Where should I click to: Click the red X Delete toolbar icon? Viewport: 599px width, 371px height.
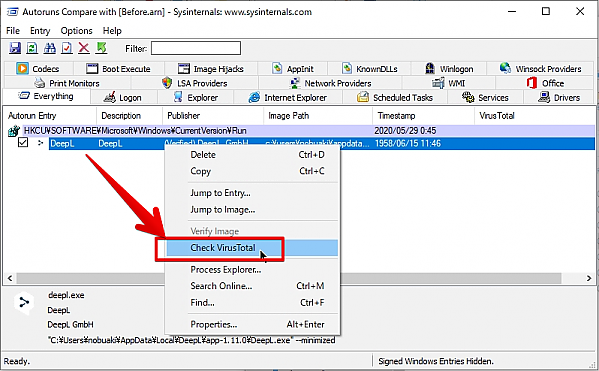(84, 48)
